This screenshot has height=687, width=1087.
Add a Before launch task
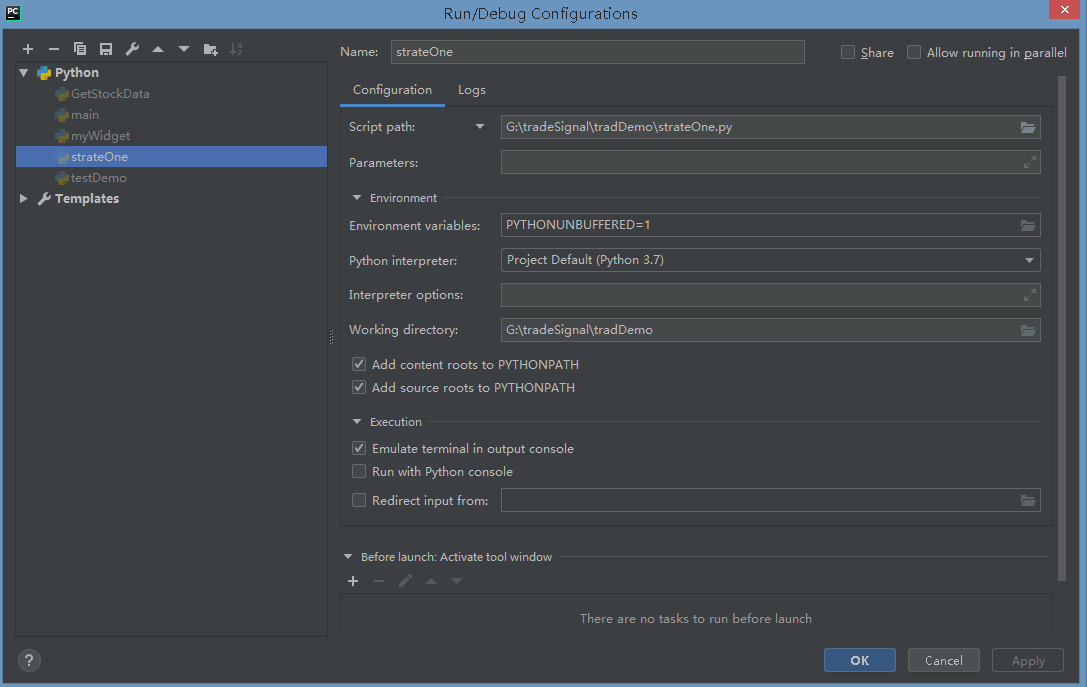(353, 581)
